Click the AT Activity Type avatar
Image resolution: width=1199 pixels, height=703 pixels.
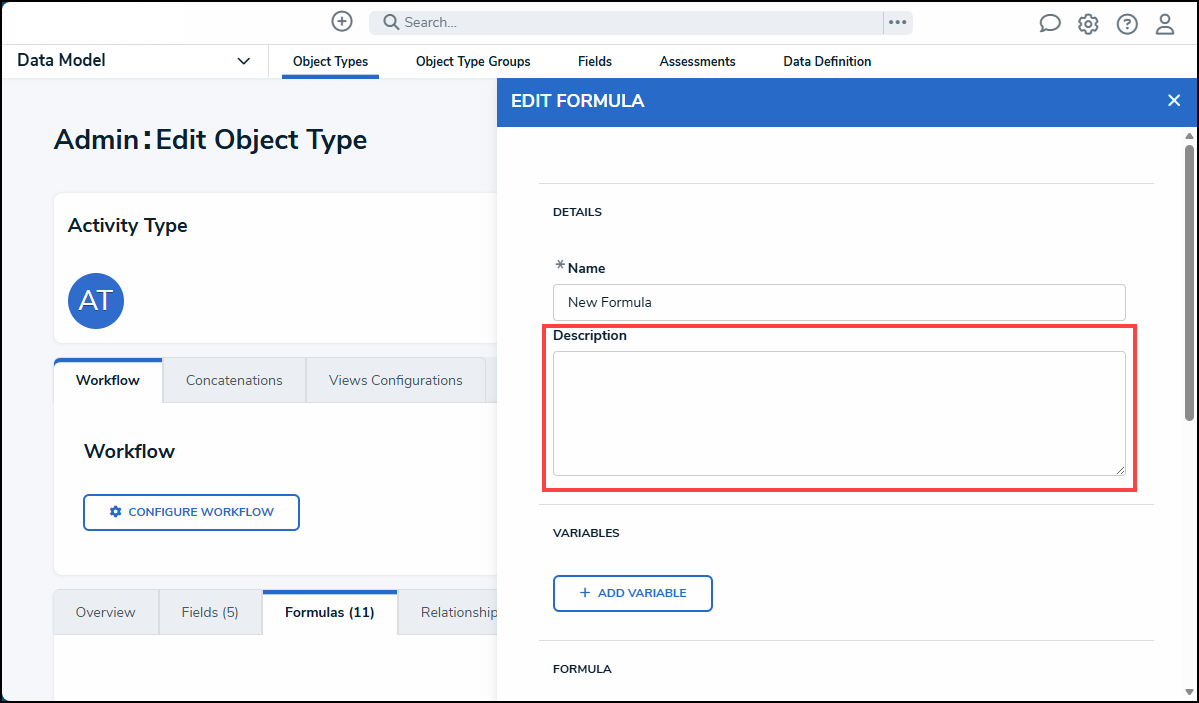[x=96, y=301]
